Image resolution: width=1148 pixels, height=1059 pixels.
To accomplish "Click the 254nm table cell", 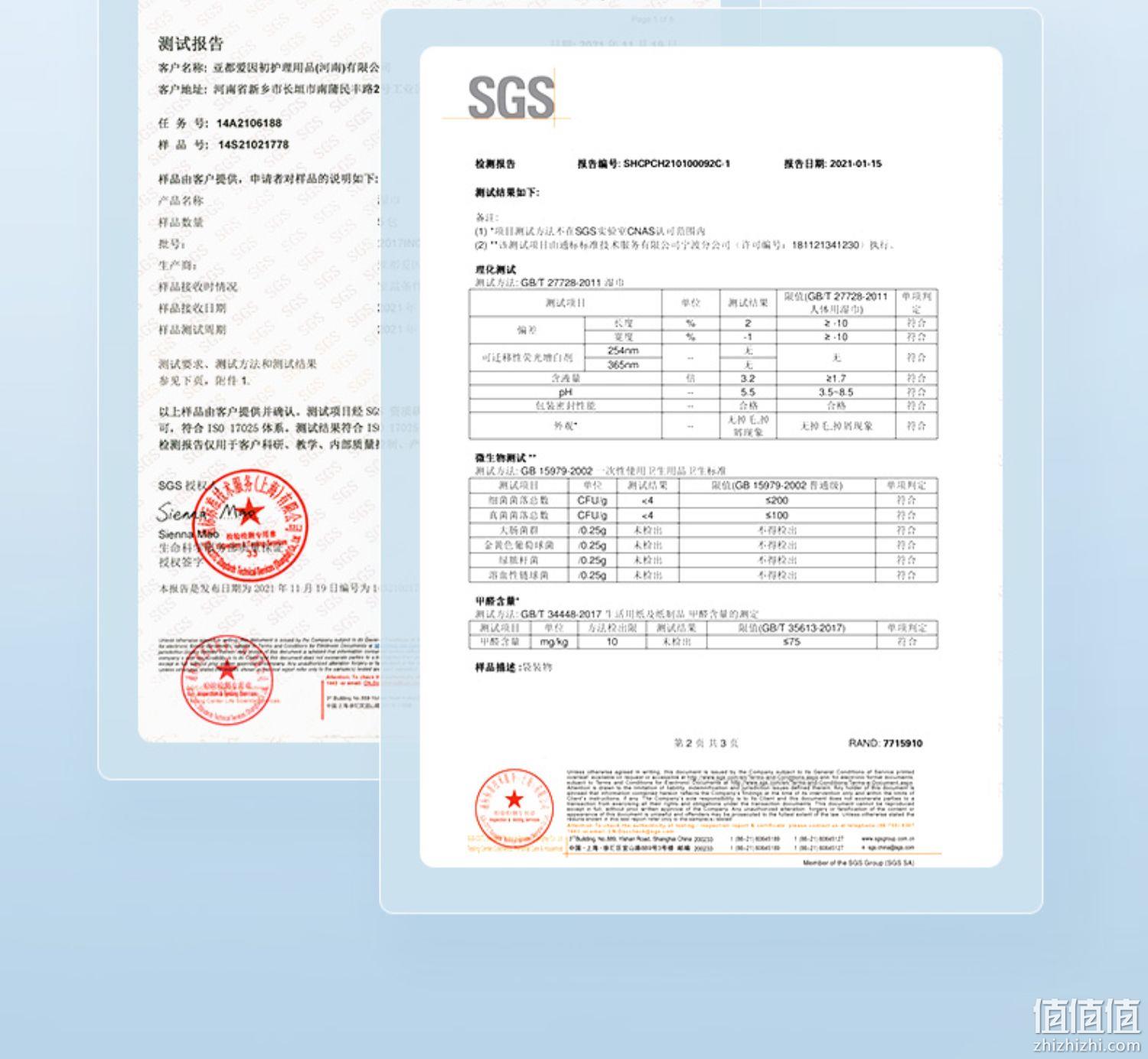I will click(x=623, y=350).
